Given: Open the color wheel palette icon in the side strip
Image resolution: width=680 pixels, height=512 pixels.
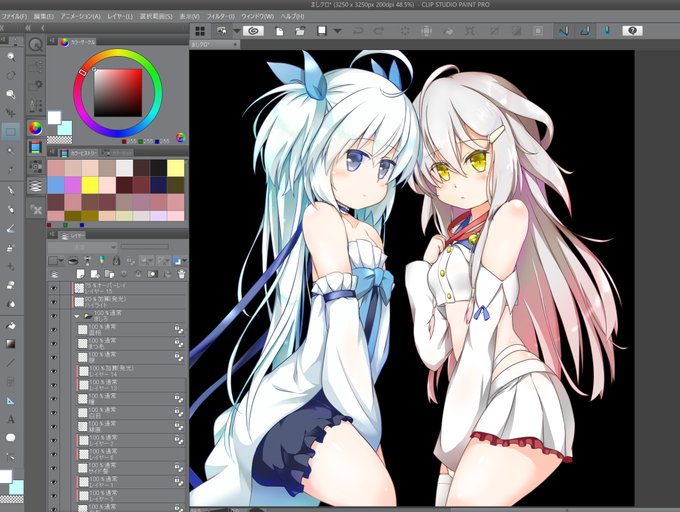Looking at the screenshot, I should point(35,128).
